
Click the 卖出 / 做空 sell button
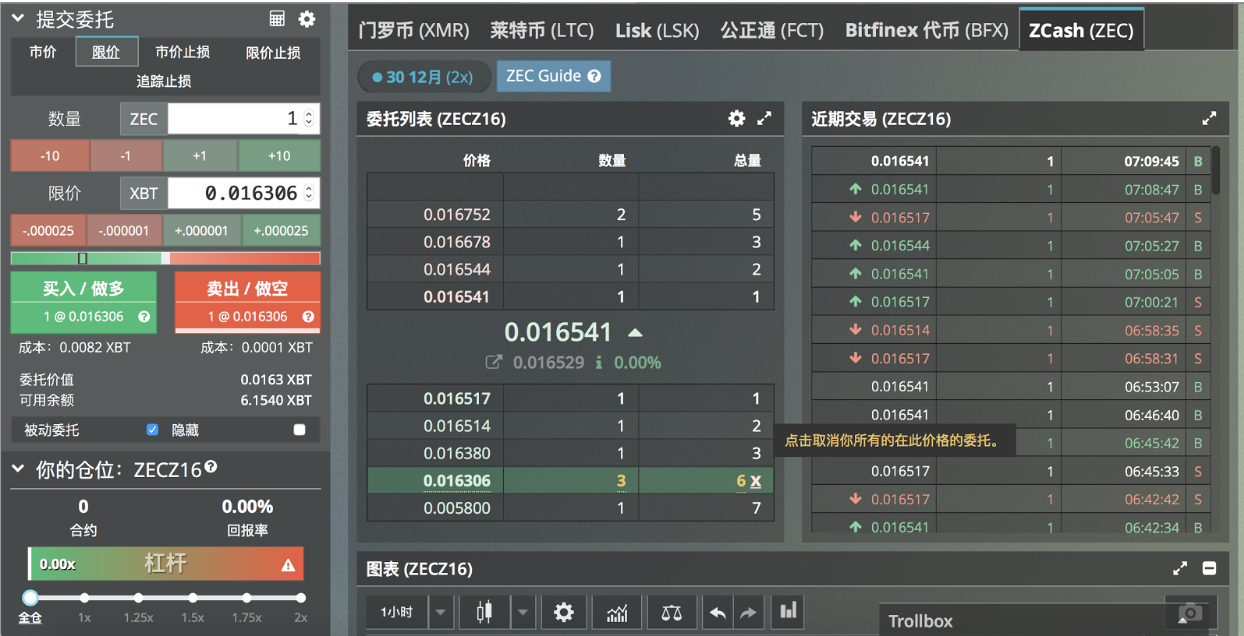[x=247, y=301]
